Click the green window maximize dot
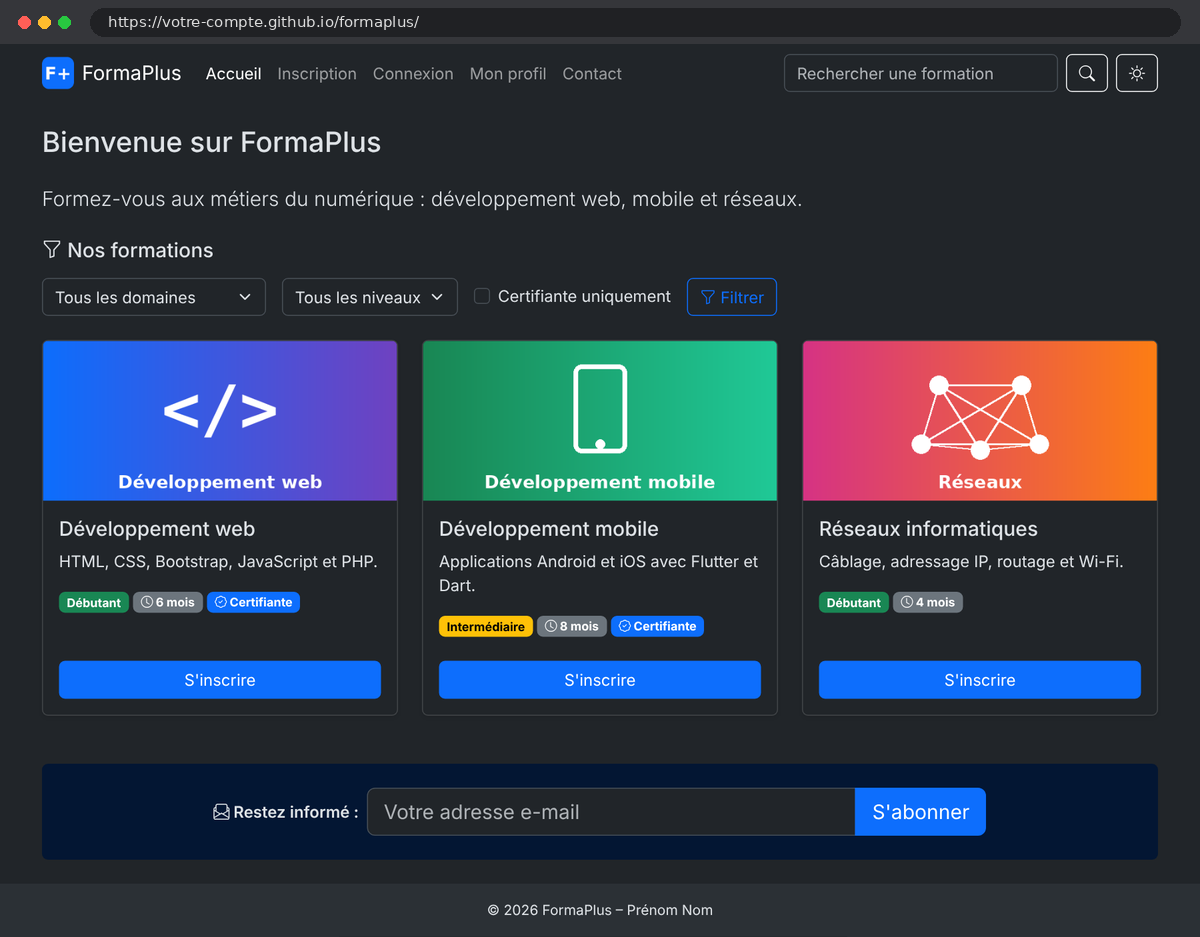The height and width of the screenshot is (937, 1200). click(x=64, y=22)
